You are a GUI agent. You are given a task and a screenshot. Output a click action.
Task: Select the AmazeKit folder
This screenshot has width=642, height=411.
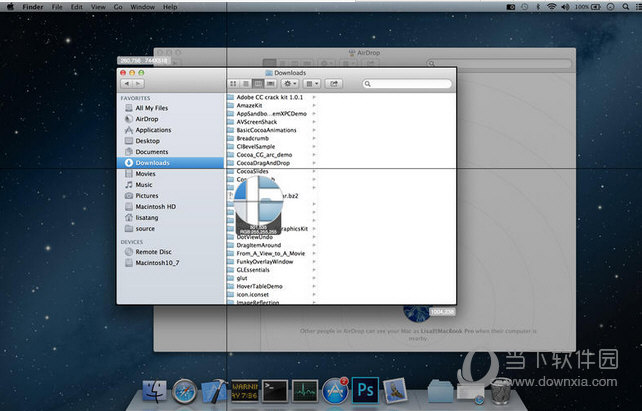coord(249,106)
